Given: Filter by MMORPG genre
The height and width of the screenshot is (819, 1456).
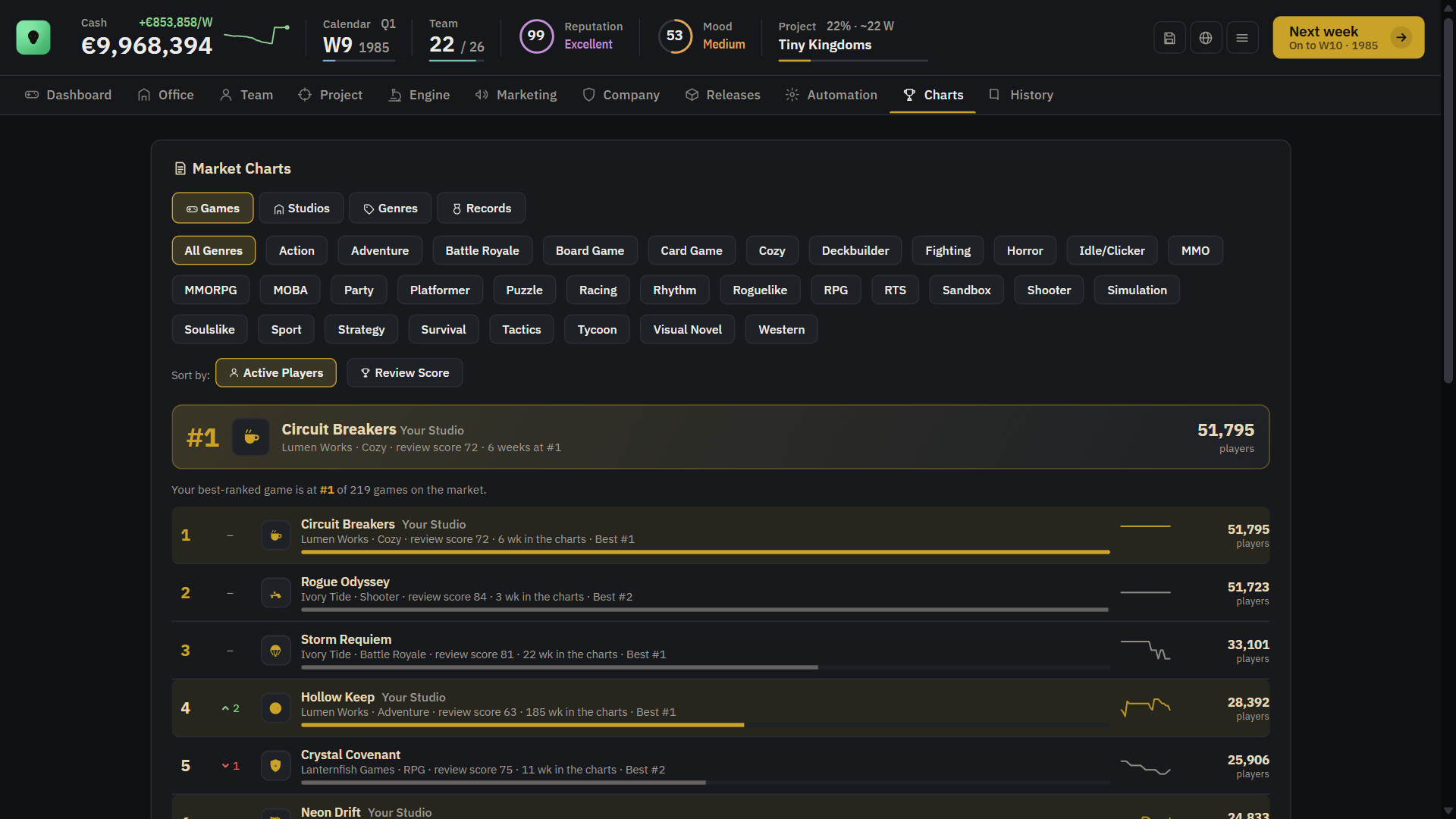Looking at the screenshot, I should (x=211, y=290).
